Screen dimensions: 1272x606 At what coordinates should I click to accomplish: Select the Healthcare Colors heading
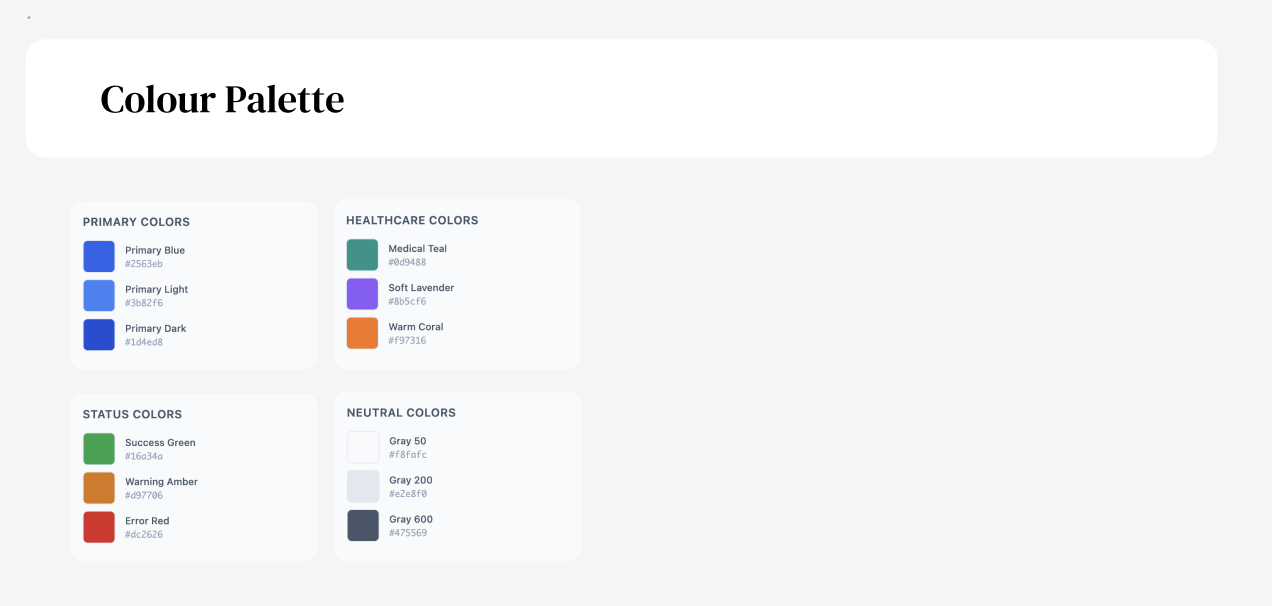tap(412, 220)
